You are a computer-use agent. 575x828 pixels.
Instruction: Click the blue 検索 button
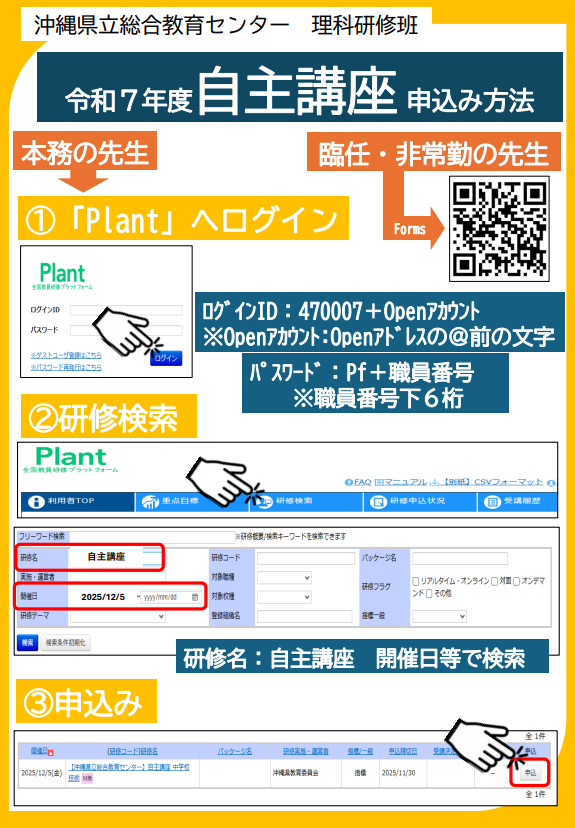pos(27,643)
